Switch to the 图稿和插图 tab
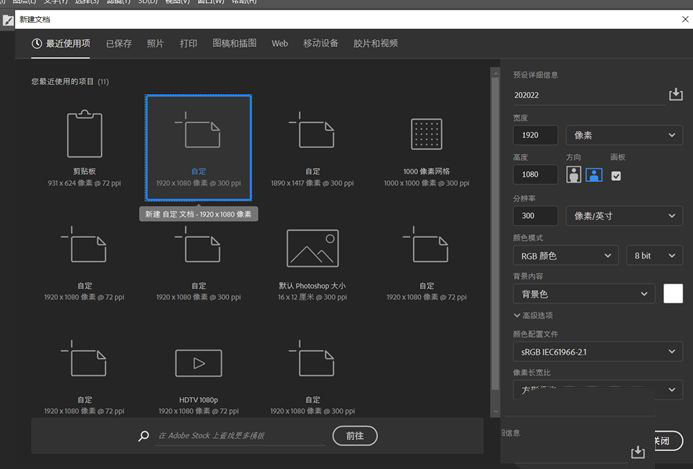The image size is (693, 469). tap(234, 43)
